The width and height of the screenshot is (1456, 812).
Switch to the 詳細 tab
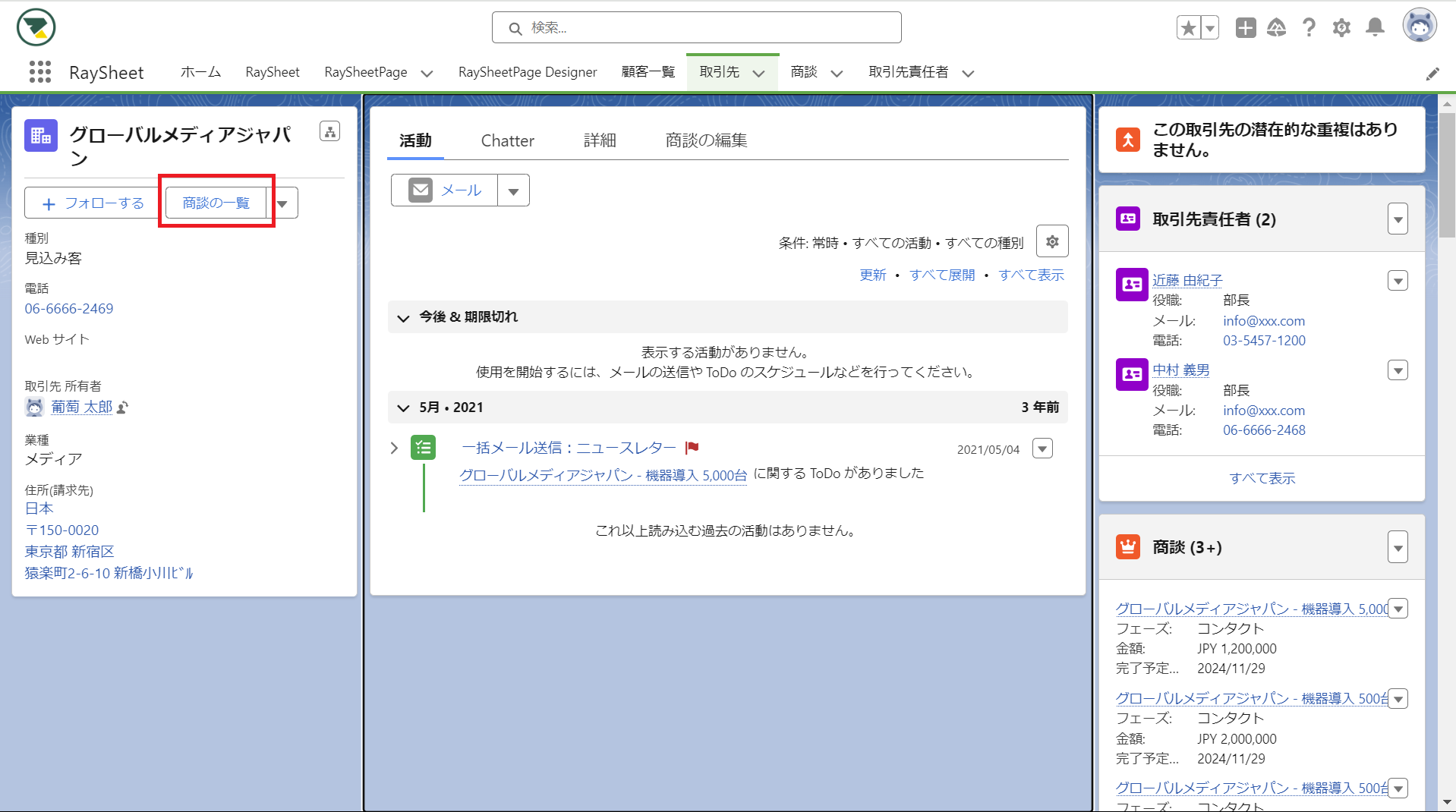[600, 140]
